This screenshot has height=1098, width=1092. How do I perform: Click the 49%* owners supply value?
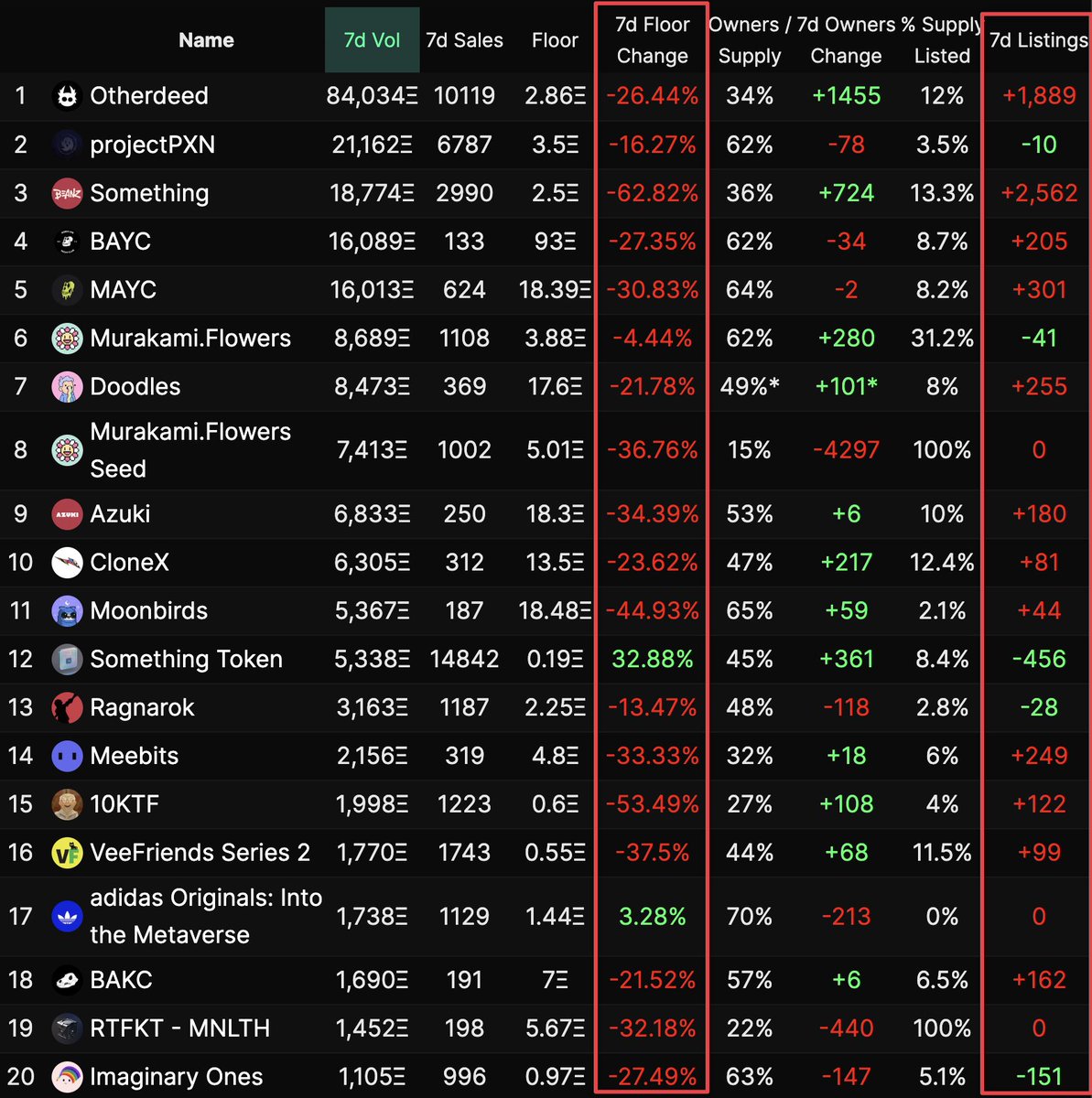tap(750, 387)
